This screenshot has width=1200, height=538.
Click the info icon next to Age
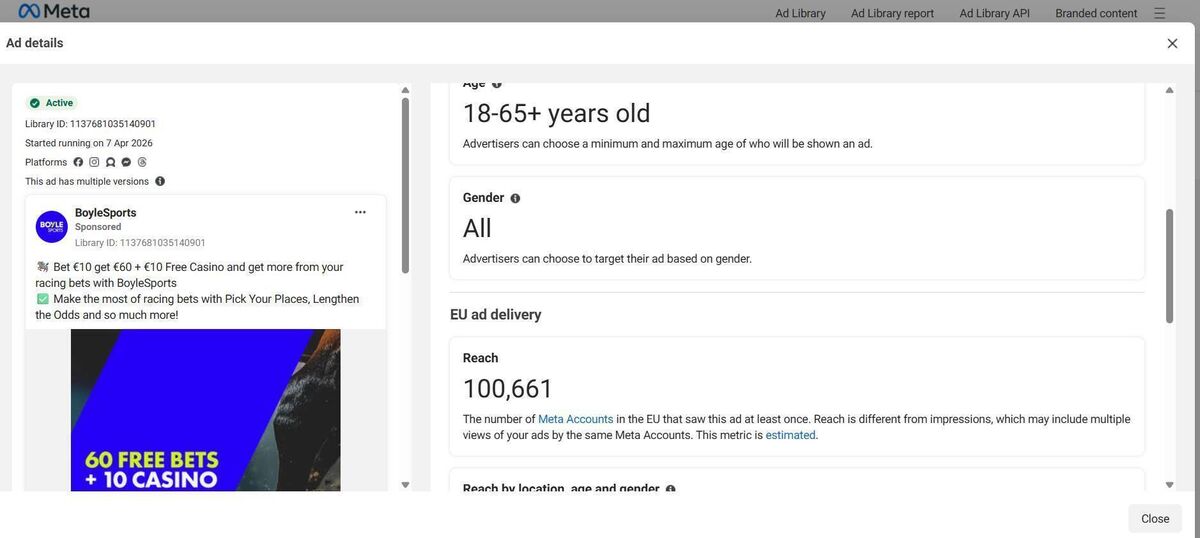coord(497,84)
